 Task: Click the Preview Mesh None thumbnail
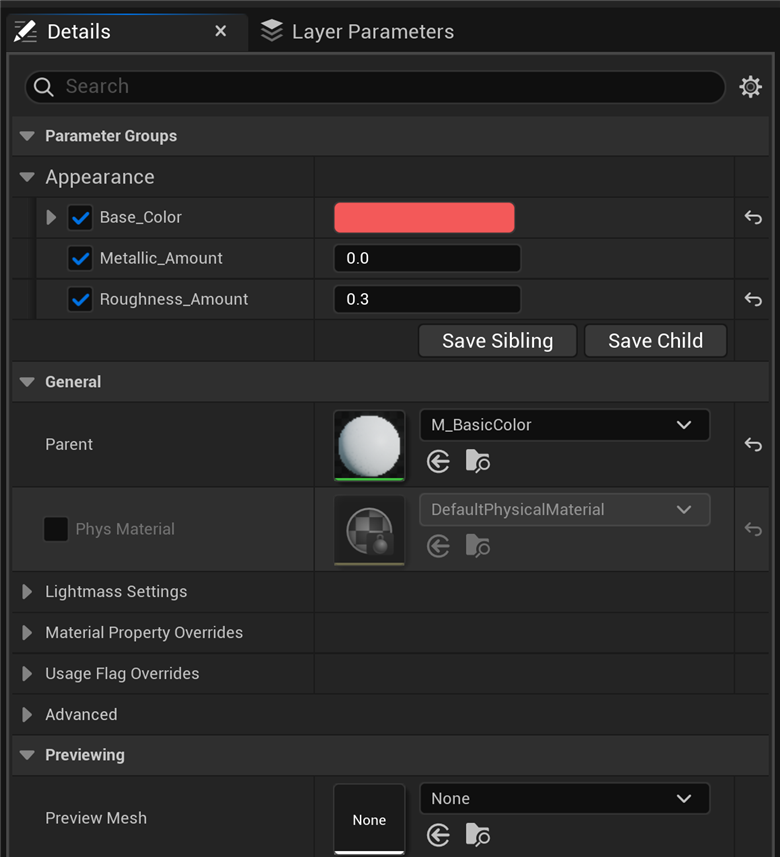370,819
